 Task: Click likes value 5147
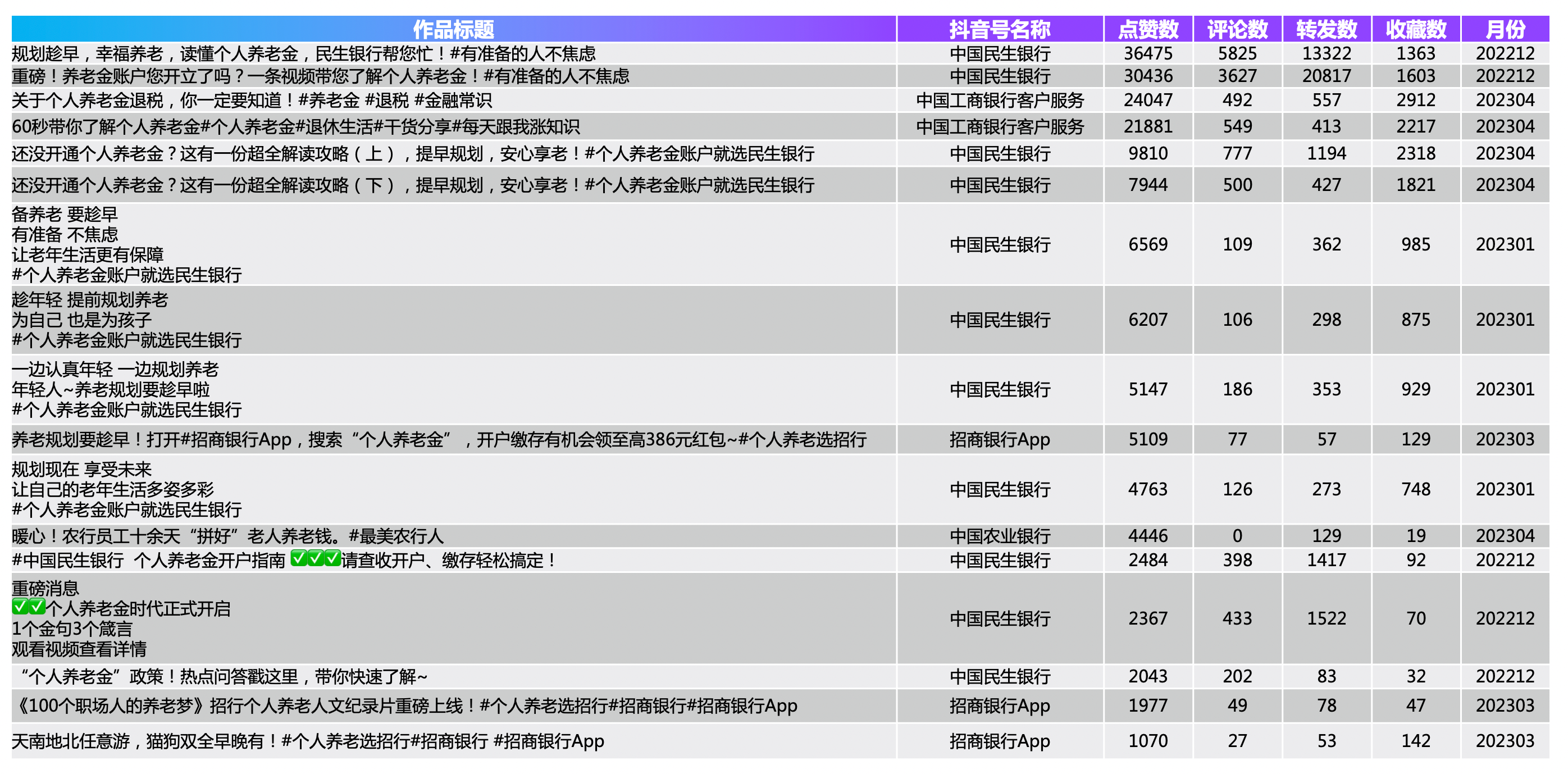pos(1148,389)
